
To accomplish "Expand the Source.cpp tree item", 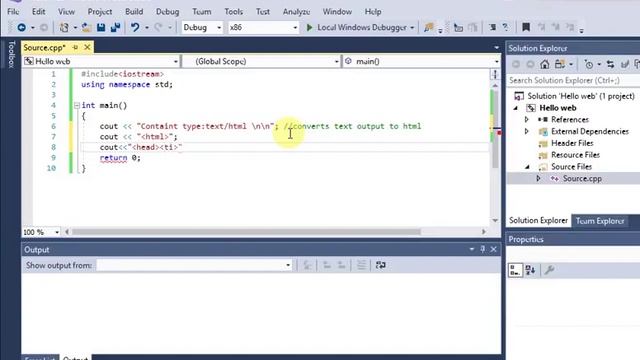I will click(538, 178).
